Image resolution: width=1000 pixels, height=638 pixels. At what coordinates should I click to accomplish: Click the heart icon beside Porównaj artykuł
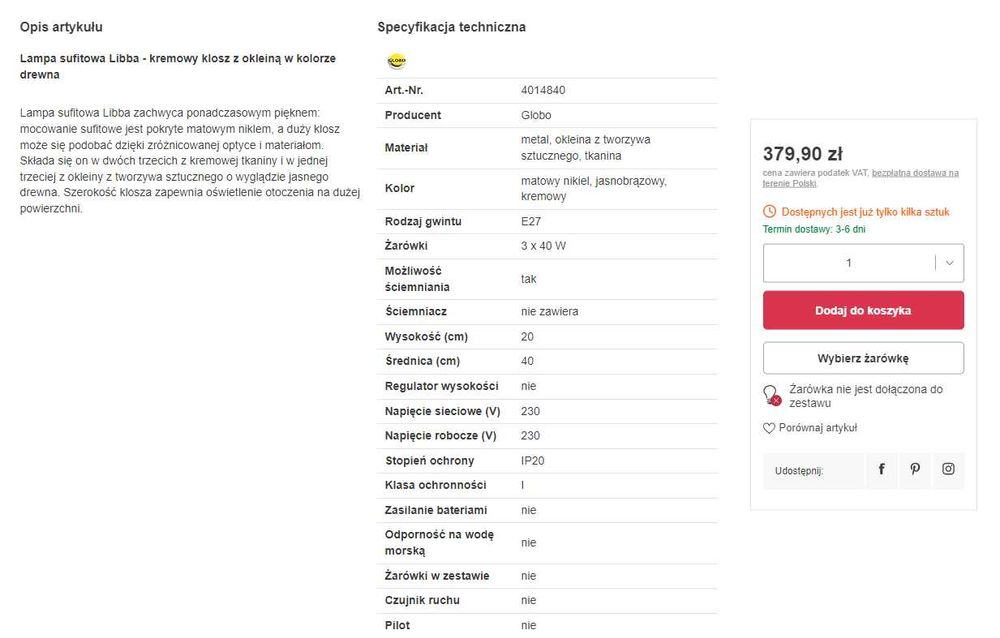click(769, 428)
